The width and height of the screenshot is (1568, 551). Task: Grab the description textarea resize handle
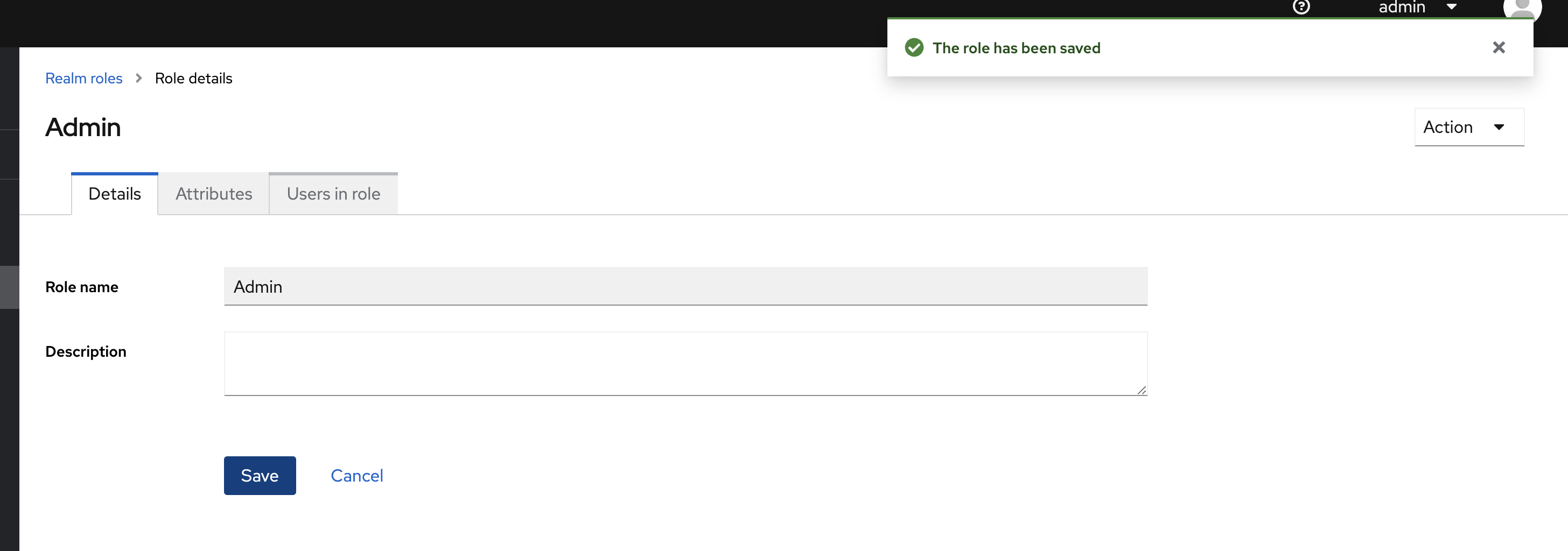(1142, 390)
